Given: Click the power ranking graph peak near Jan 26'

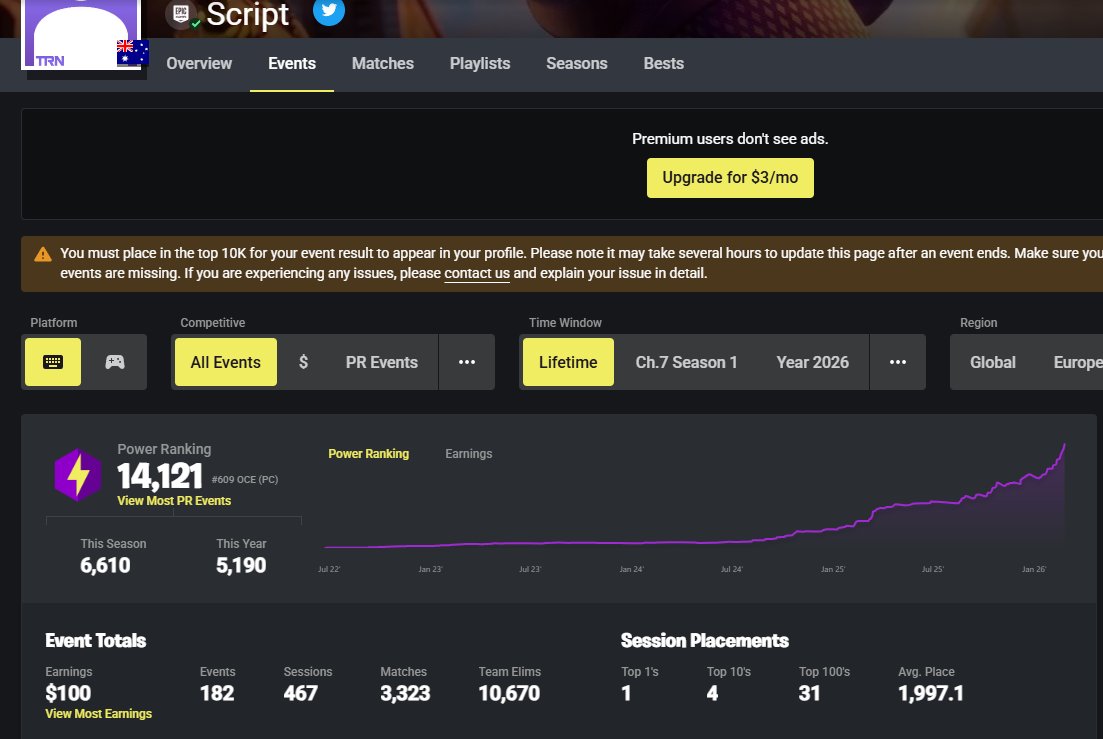Looking at the screenshot, I should [x=1064, y=446].
